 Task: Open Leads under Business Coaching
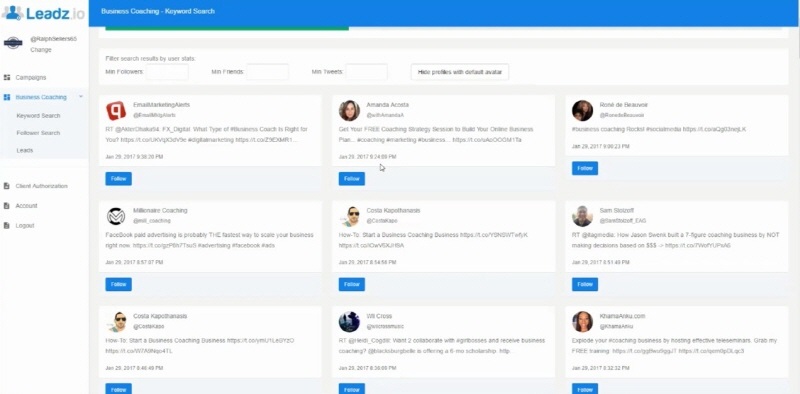click(24, 151)
